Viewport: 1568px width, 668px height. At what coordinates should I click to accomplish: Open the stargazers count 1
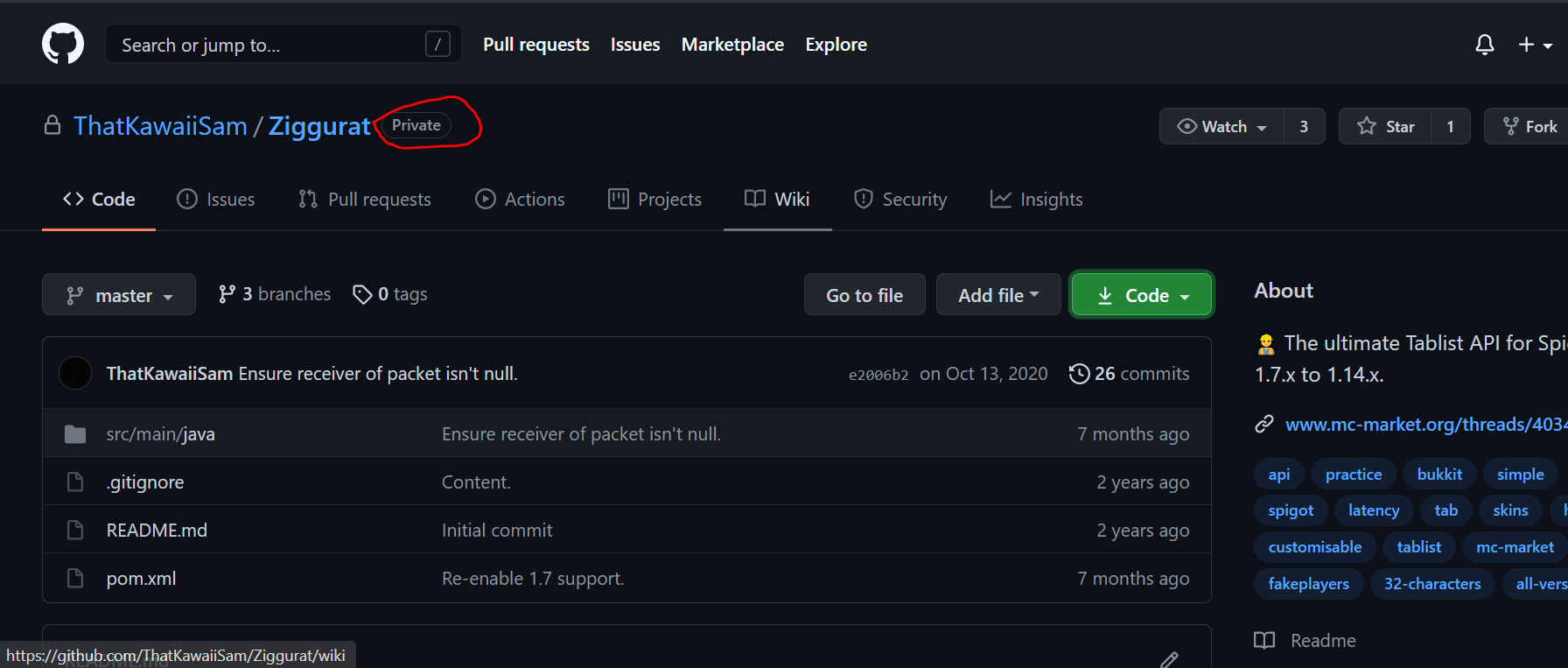1450,126
